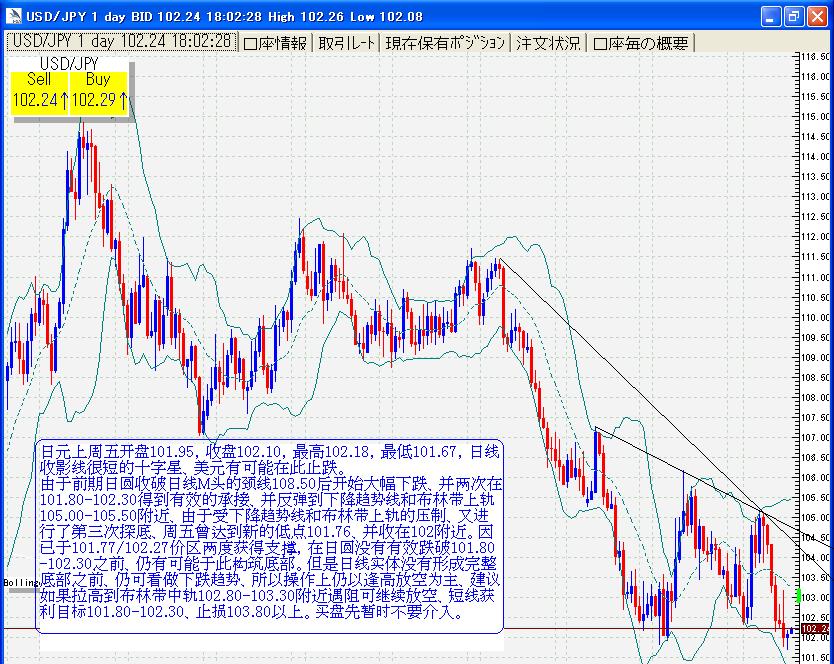Switch to the 注文状況 tab
834x664 pixels.
pos(548,43)
